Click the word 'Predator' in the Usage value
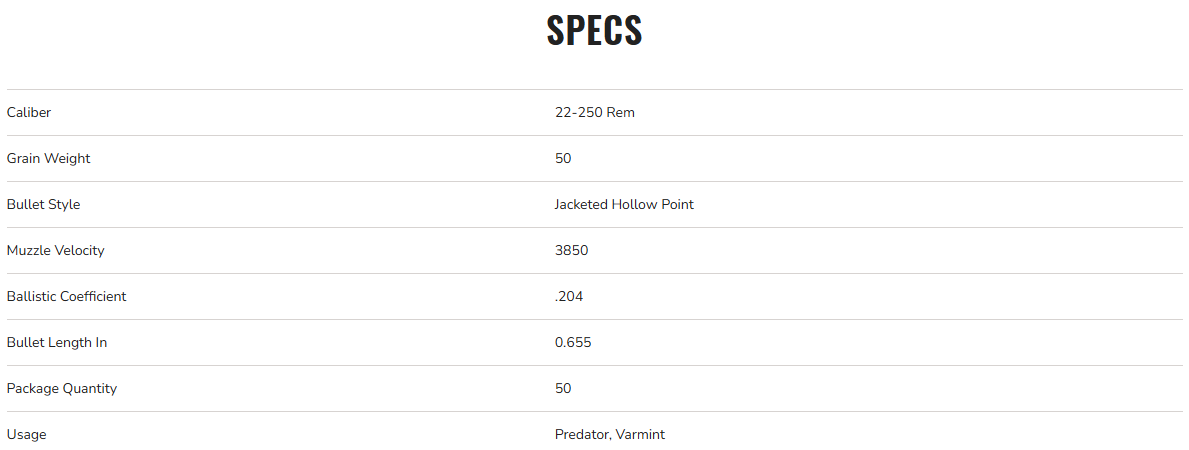The height and width of the screenshot is (450, 1189). click(582, 434)
